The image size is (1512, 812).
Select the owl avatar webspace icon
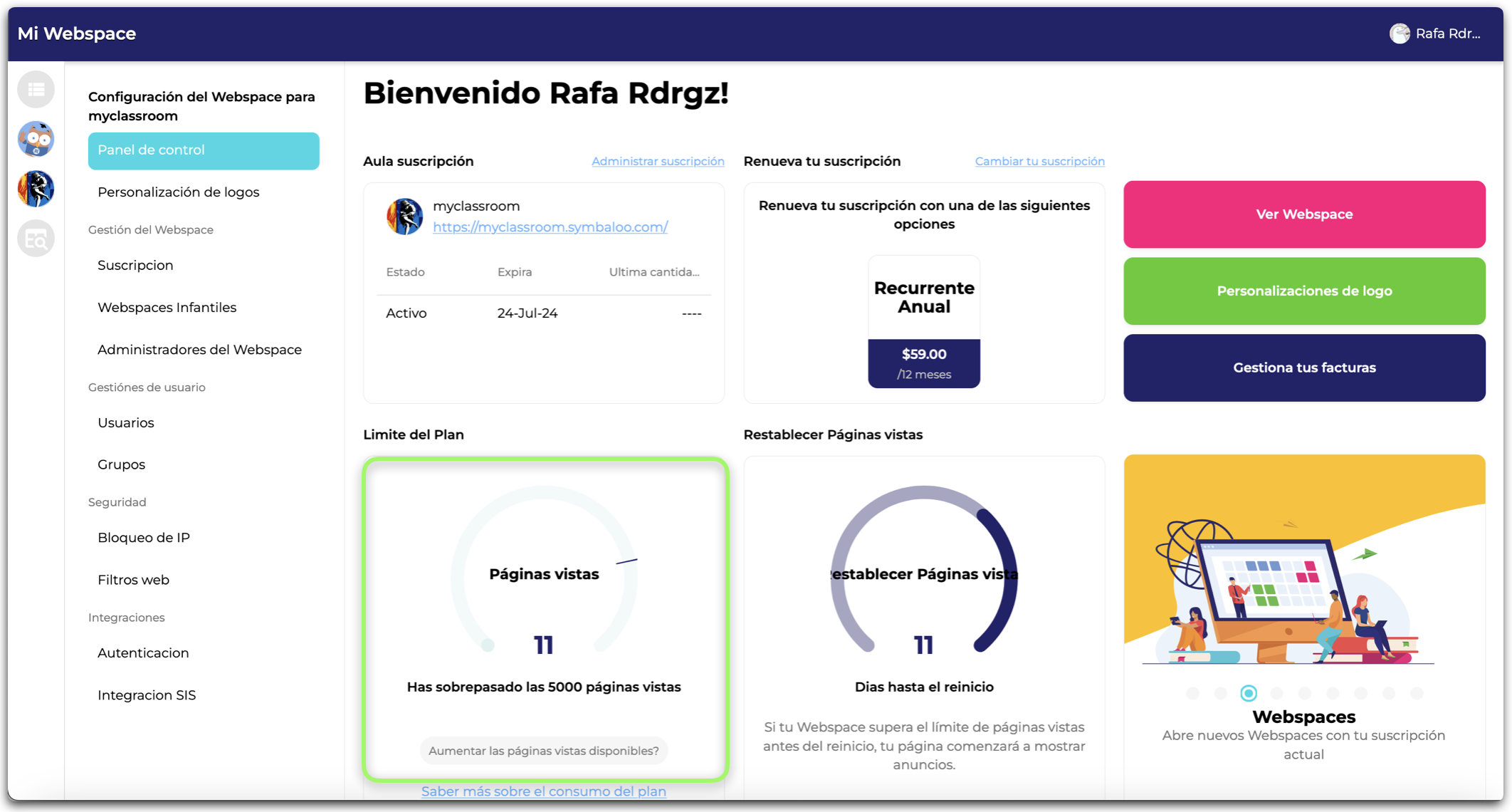coord(36,139)
